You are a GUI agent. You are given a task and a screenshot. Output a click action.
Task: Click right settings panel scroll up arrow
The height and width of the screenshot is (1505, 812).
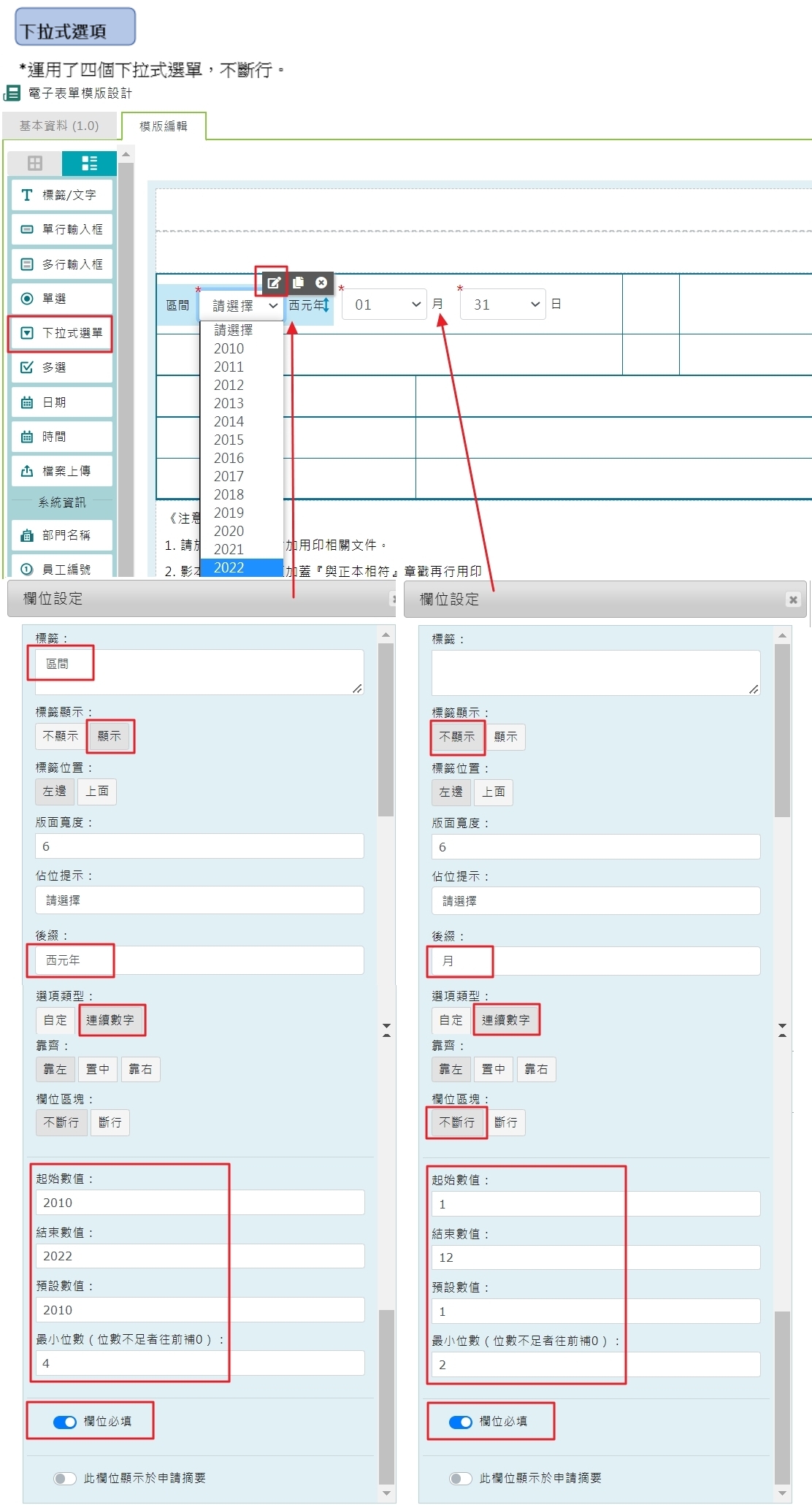[x=782, y=636]
